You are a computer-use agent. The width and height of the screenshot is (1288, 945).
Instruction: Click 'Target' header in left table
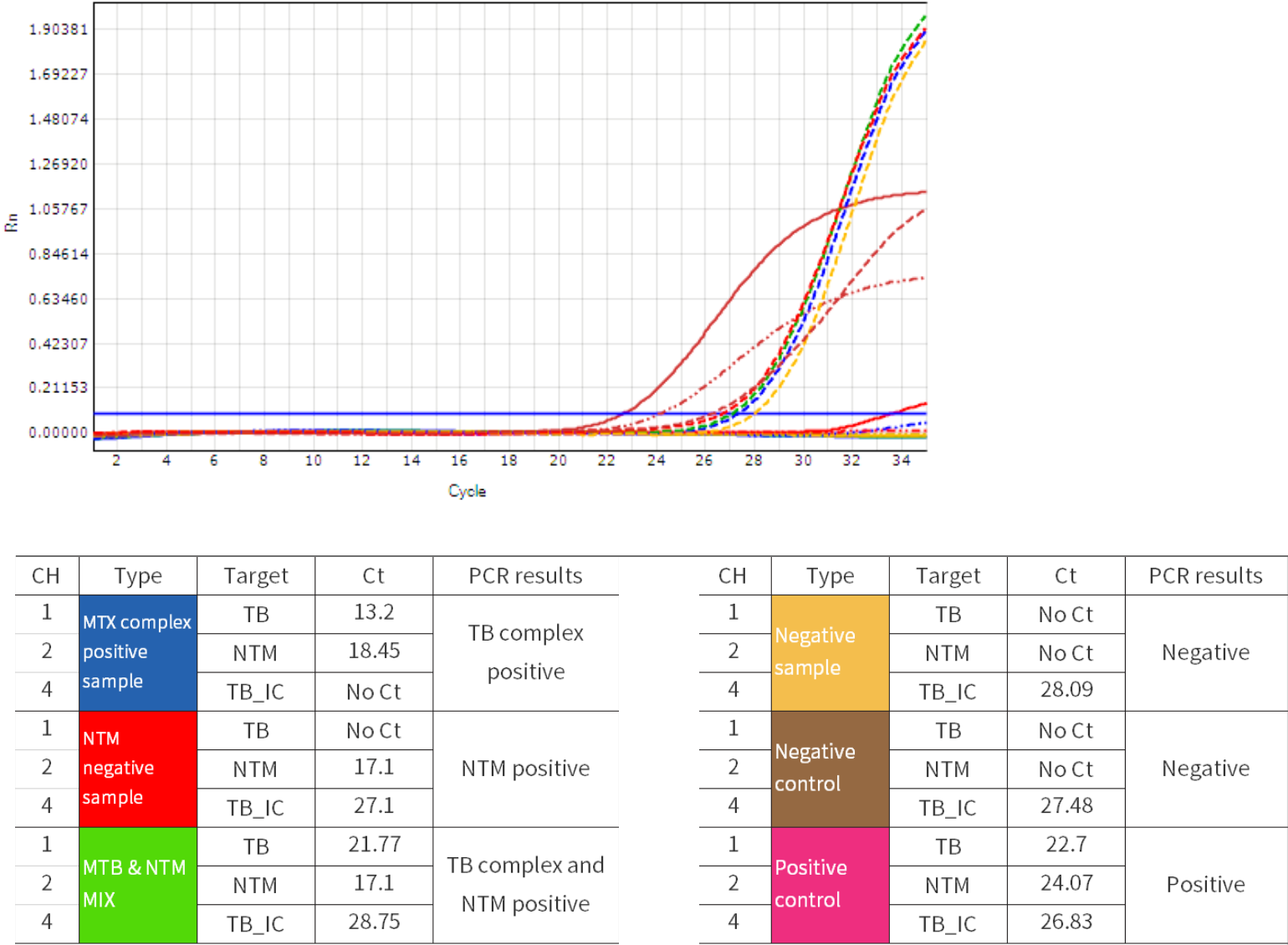(256, 575)
